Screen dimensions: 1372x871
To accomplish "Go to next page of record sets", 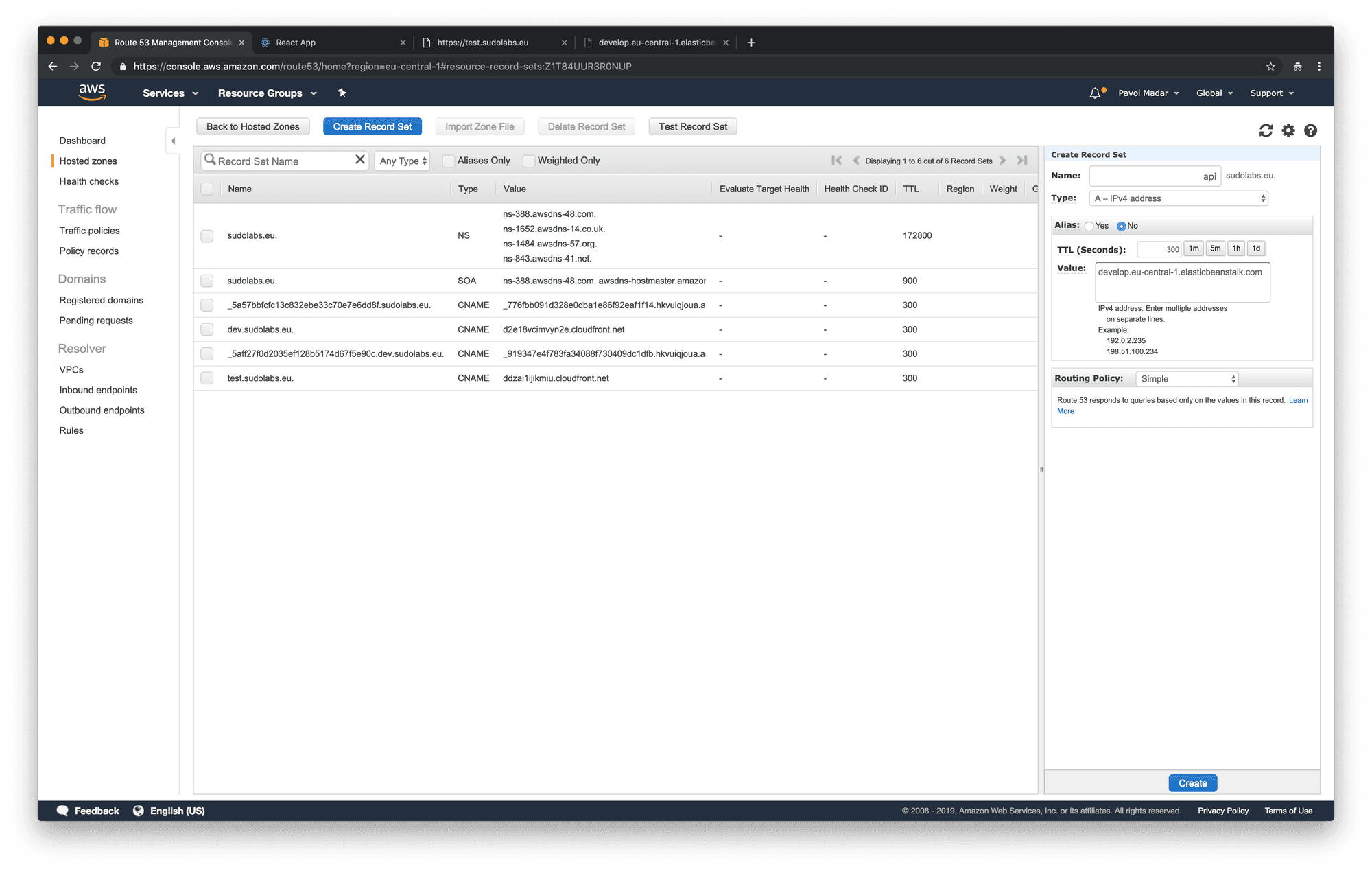I will 1003,161.
